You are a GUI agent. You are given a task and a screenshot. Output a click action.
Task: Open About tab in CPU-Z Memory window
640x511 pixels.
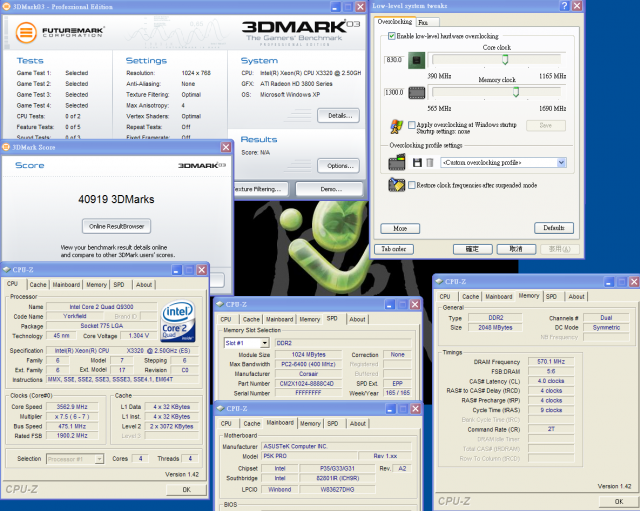(576, 296)
